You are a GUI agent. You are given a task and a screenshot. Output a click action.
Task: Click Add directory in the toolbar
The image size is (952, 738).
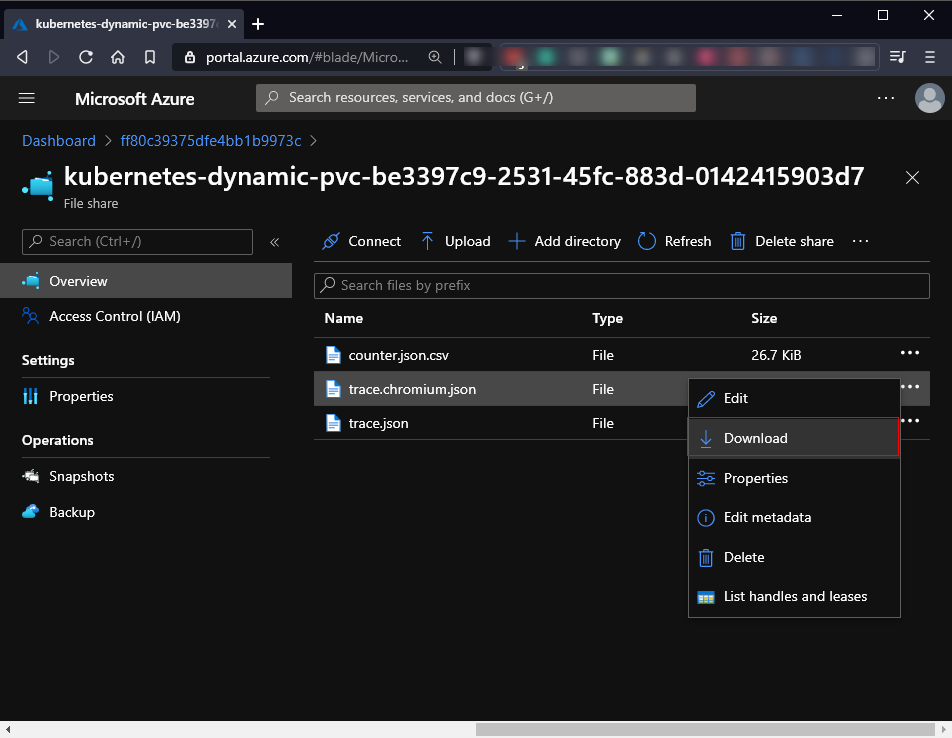[x=565, y=242]
